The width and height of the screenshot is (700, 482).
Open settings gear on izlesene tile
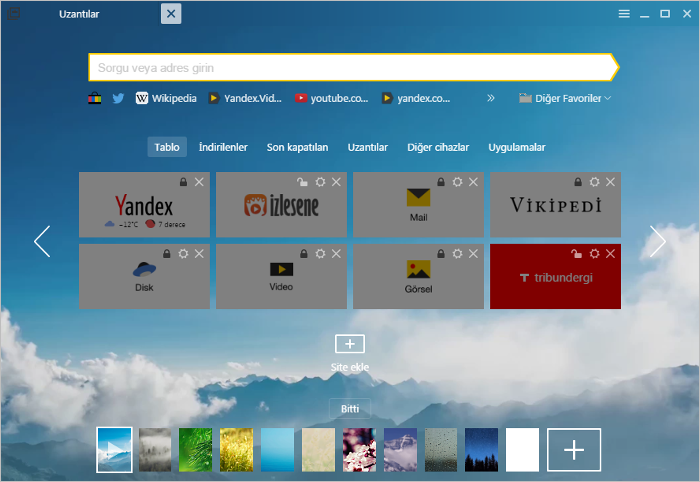[x=320, y=182]
